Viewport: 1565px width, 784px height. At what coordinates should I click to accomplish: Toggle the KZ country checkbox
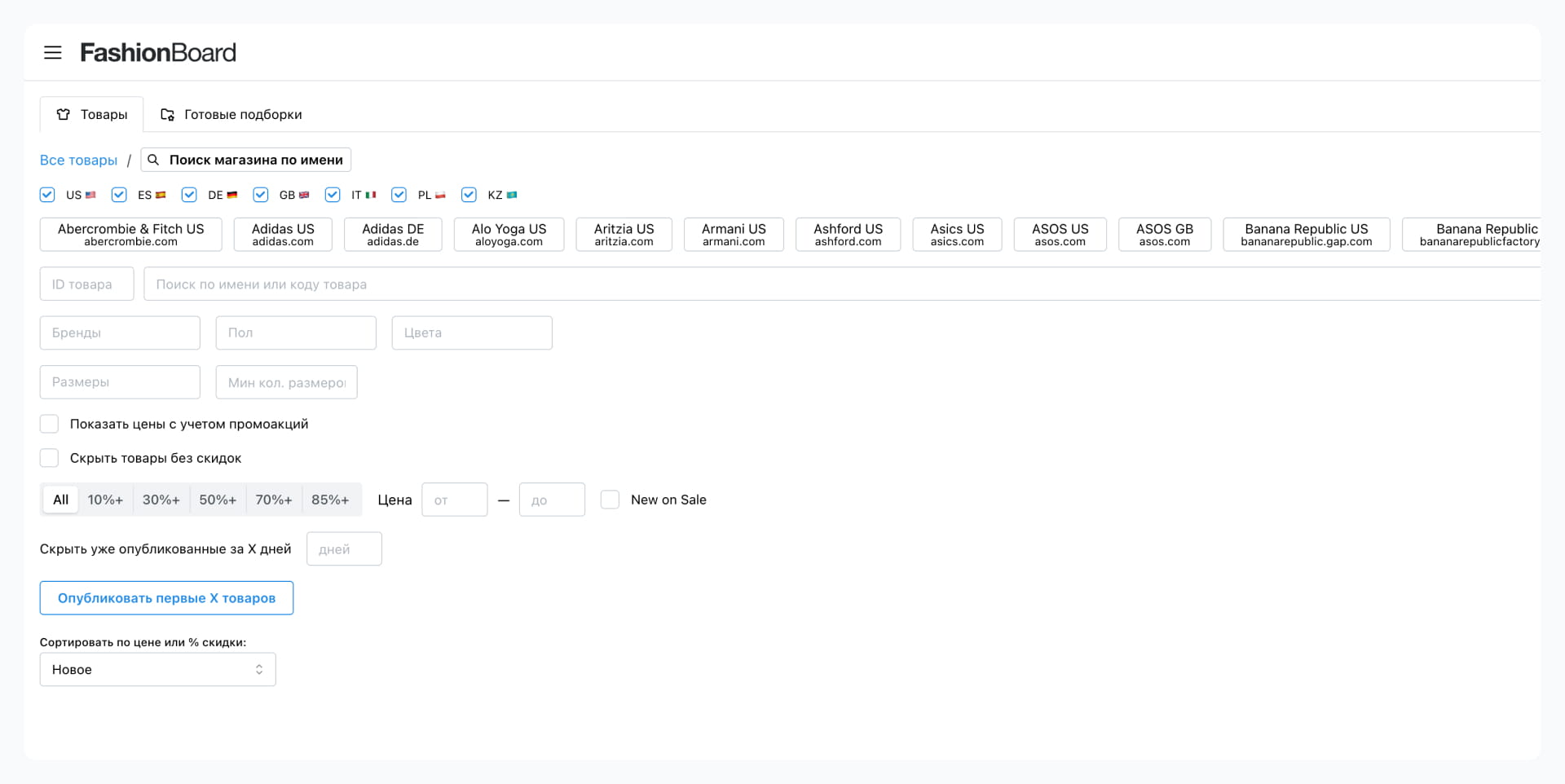tap(469, 195)
